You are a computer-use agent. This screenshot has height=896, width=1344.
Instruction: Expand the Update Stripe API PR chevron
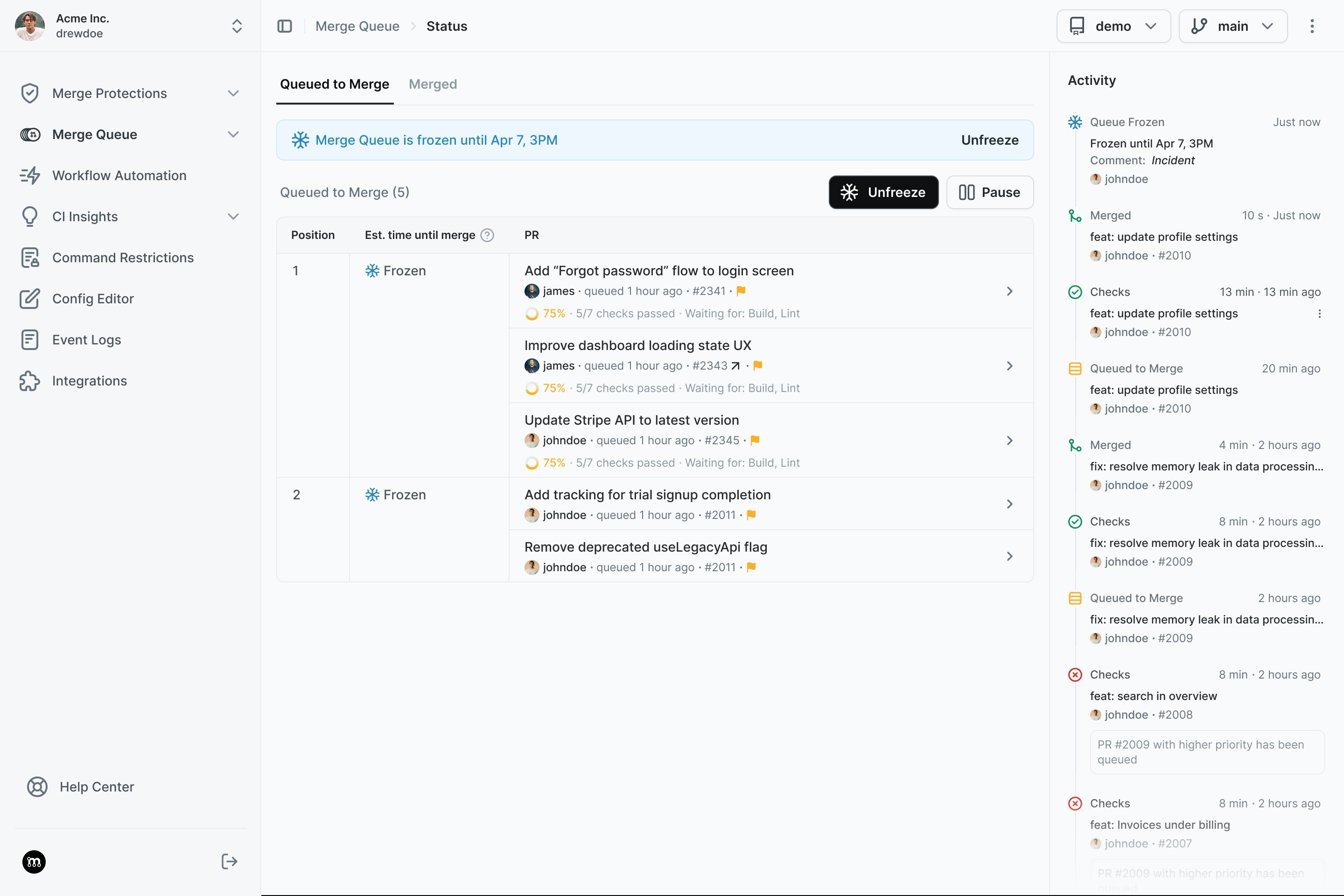1010,441
